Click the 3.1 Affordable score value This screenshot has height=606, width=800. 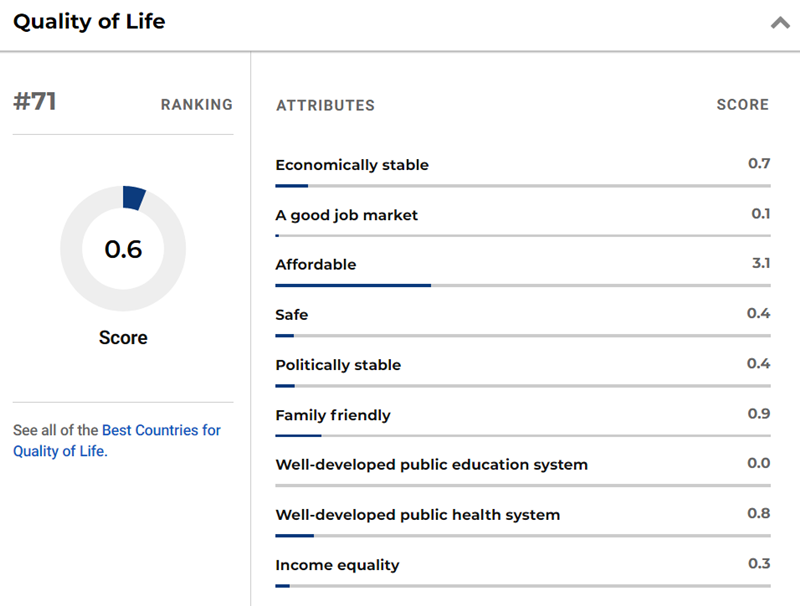759,264
